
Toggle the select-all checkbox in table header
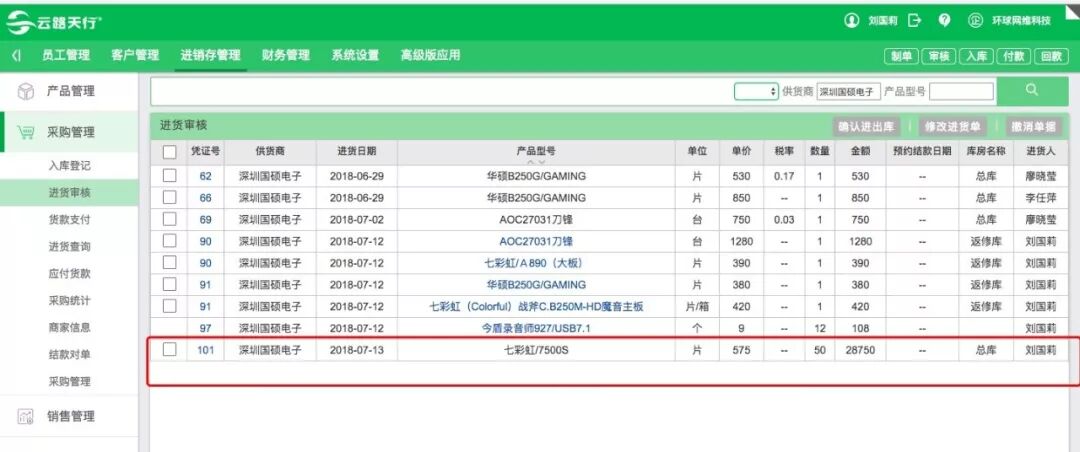click(169, 153)
